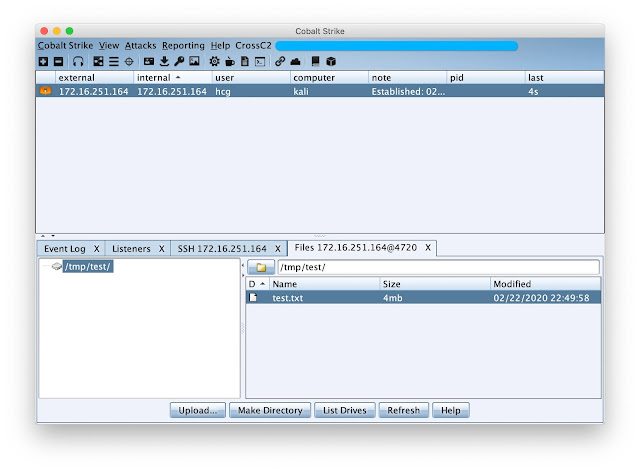This screenshot has height=471, width=640.
Task: Switch to session table view icon
Action: [x=113, y=62]
